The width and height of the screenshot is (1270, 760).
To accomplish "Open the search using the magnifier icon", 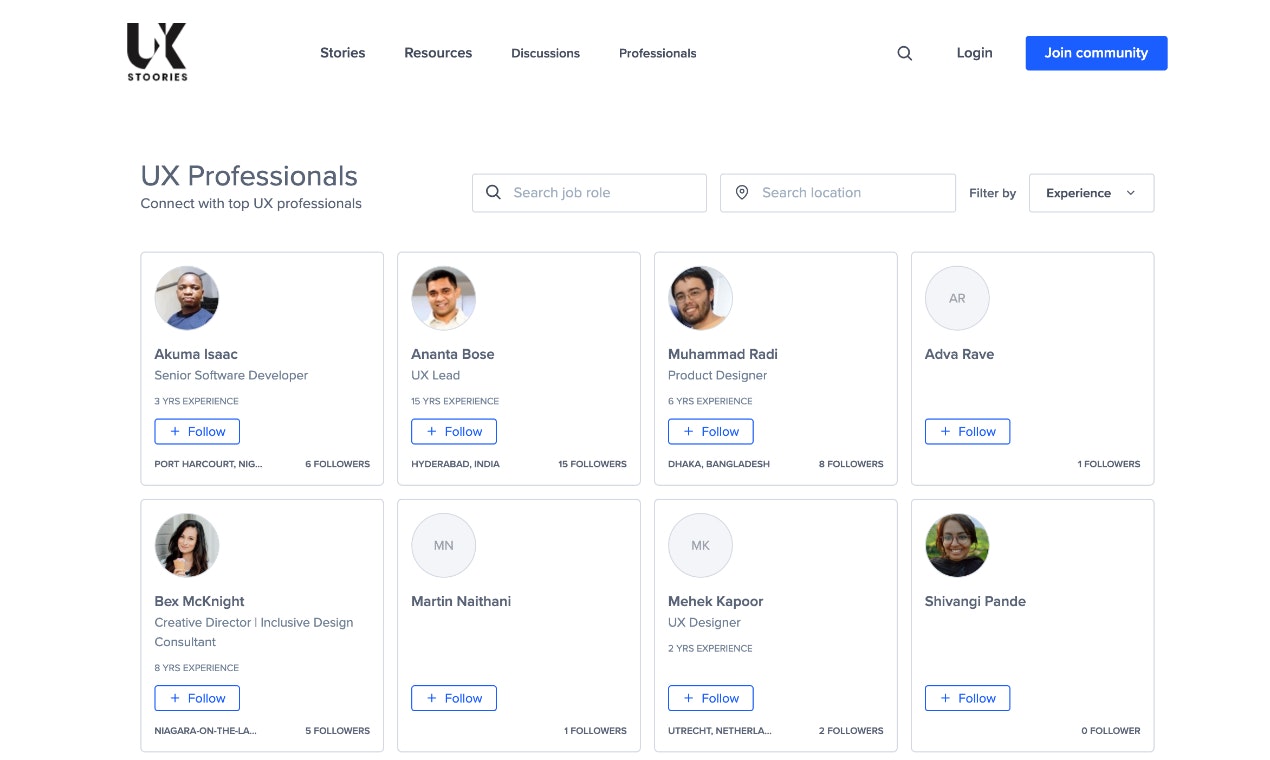I will pyautogui.click(x=904, y=53).
